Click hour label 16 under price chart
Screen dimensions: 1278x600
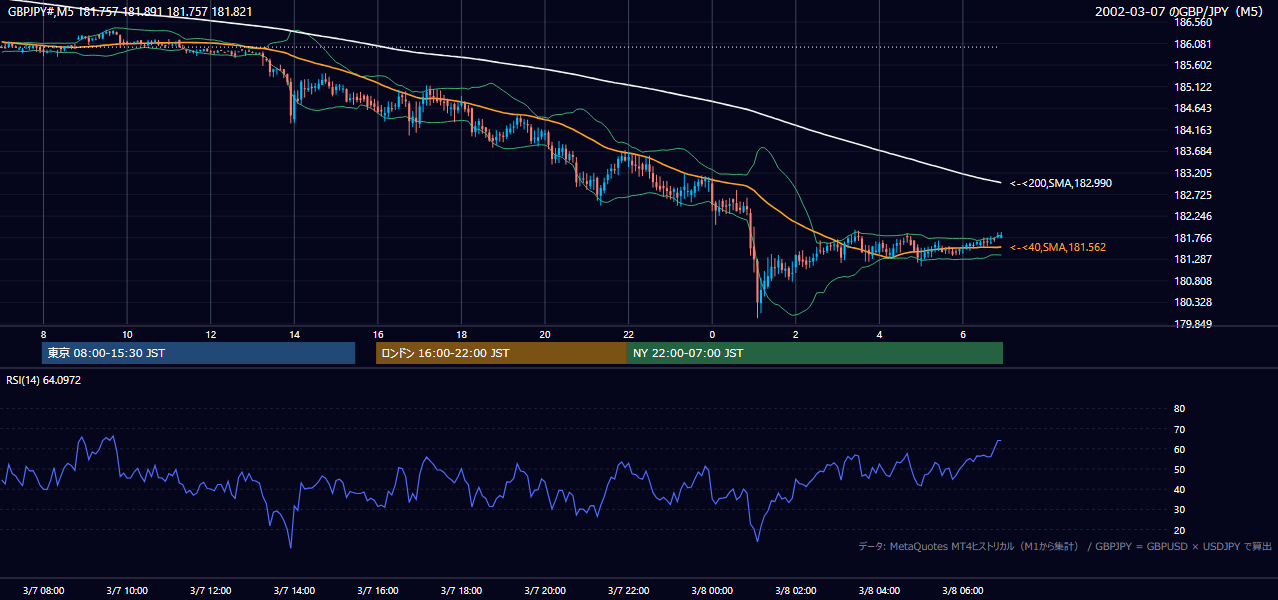click(x=377, y=334)
